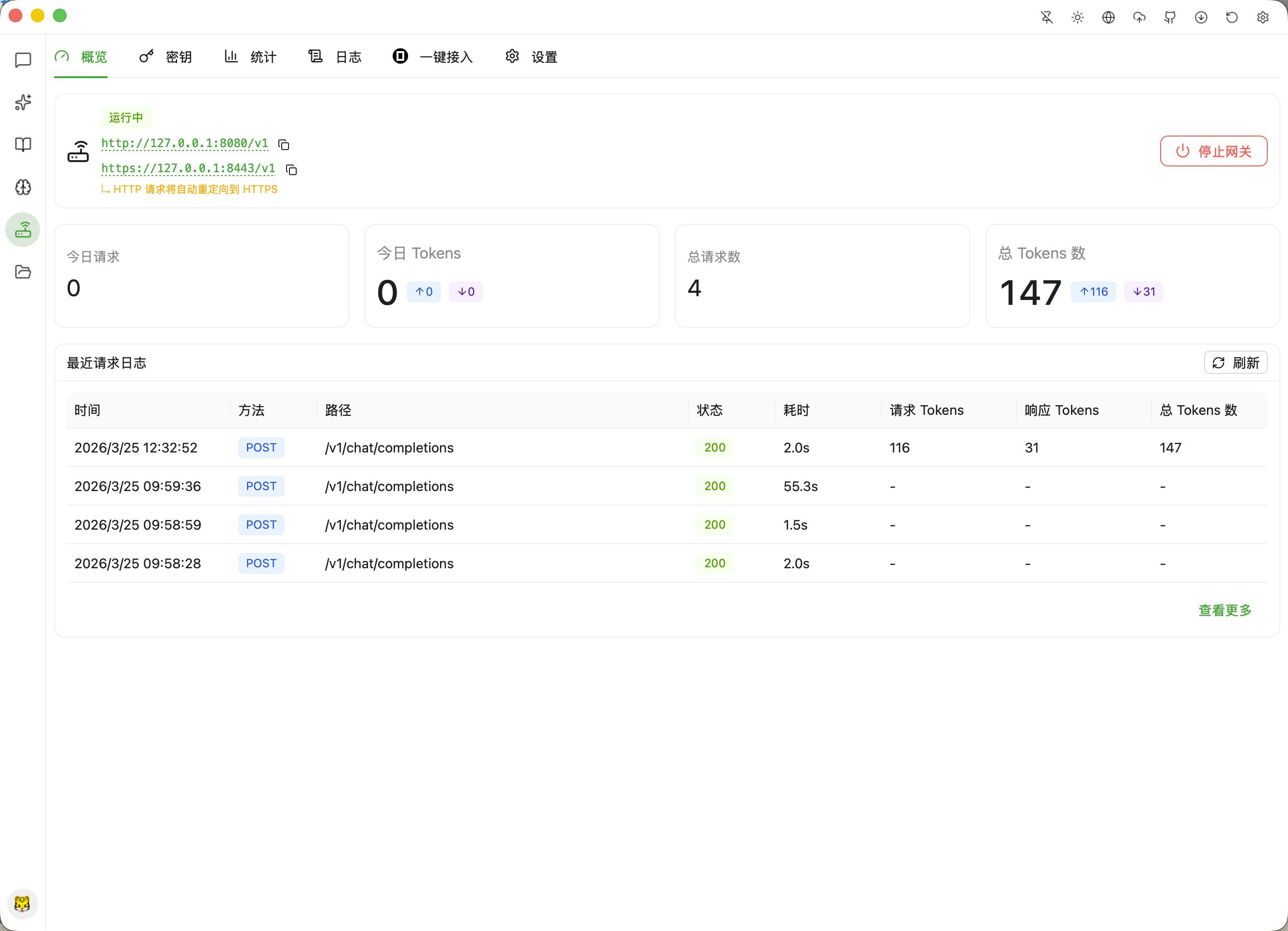Click the 1.5s duration cell
Screen dimensions: 1288x931
click(x=795, y=525)
